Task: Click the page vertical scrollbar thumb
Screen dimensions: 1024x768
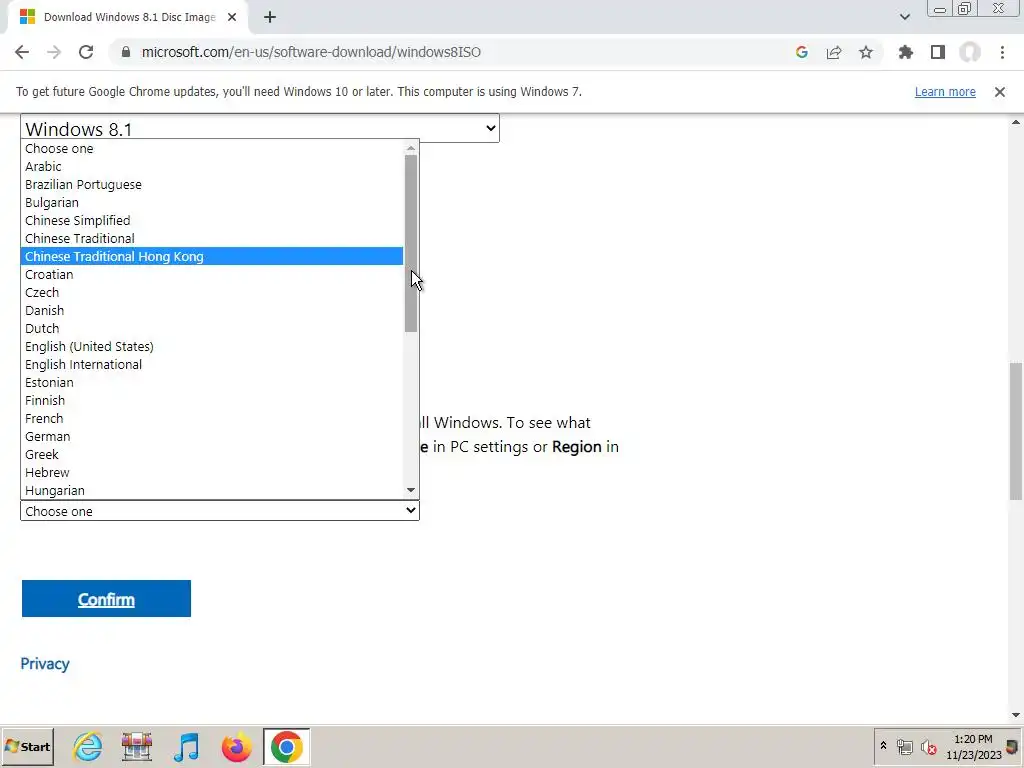Action: point(1016,431)
